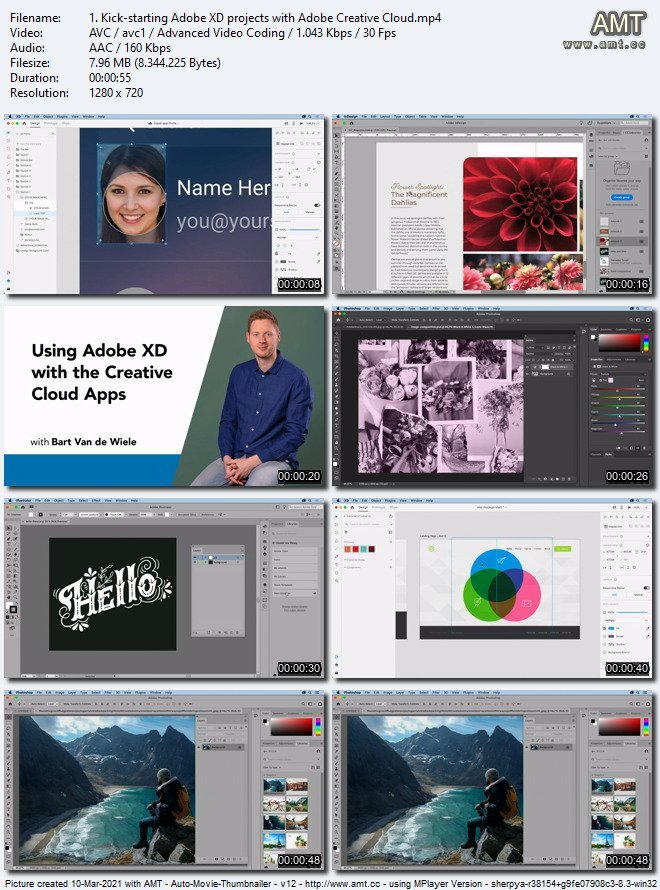Viewport: 660px width, 890px height.
Task: Click the 00:00:16 timestamp label
Action: [627, 284]
